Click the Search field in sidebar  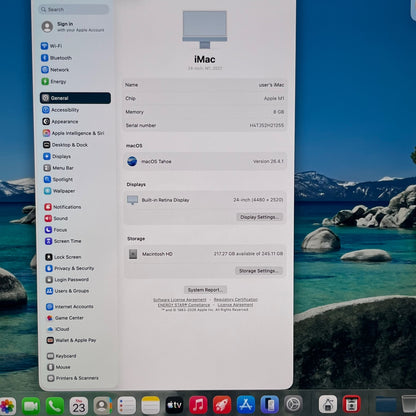[x=74, y=9]
